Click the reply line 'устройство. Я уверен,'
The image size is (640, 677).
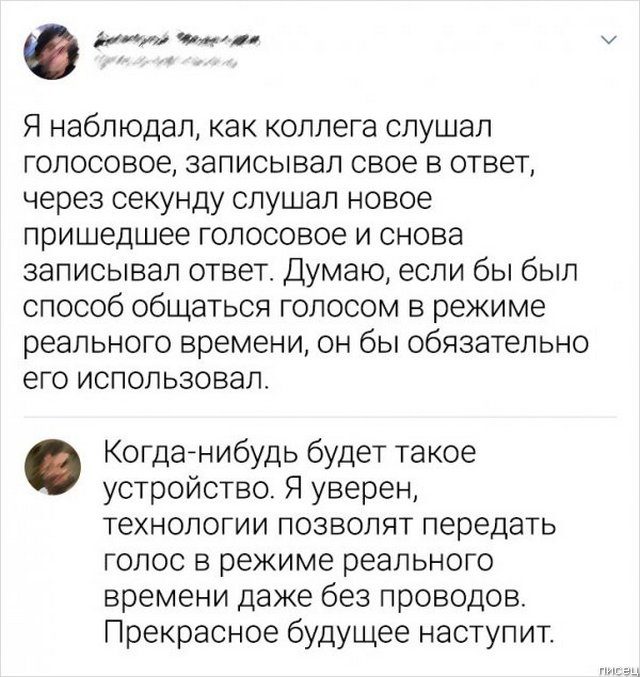pyautogui.click(x=266, y=488)
